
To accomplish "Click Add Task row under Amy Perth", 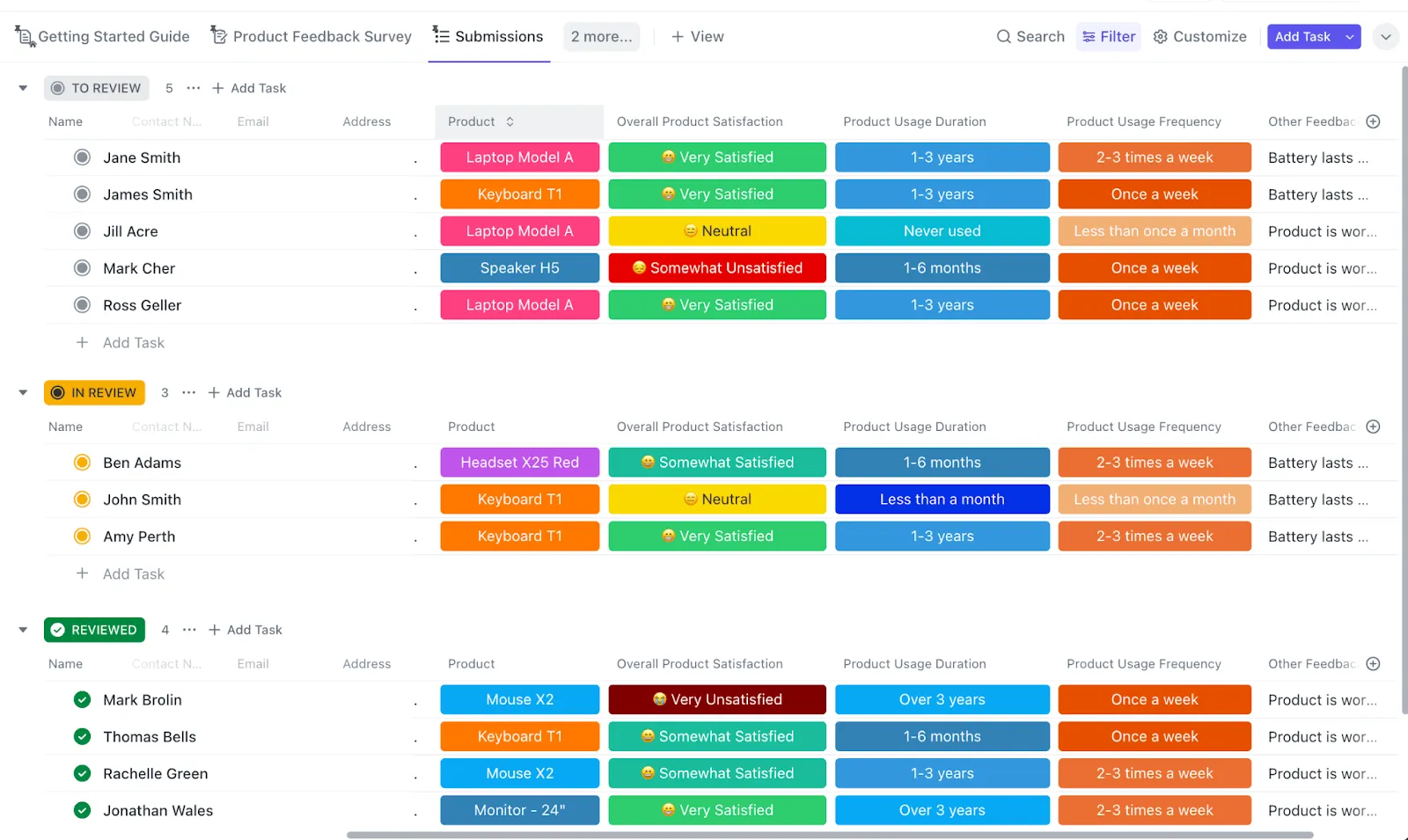I will (121, 574).
